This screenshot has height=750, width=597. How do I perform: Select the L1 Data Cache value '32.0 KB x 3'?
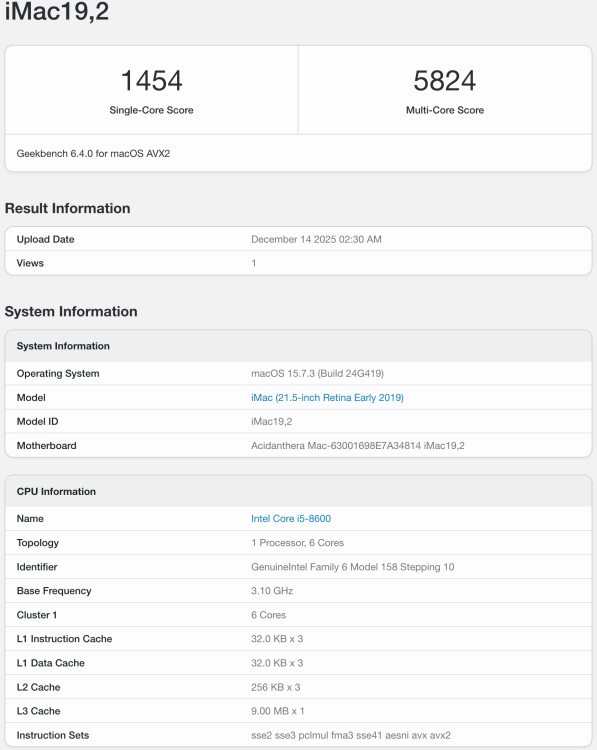277,663
